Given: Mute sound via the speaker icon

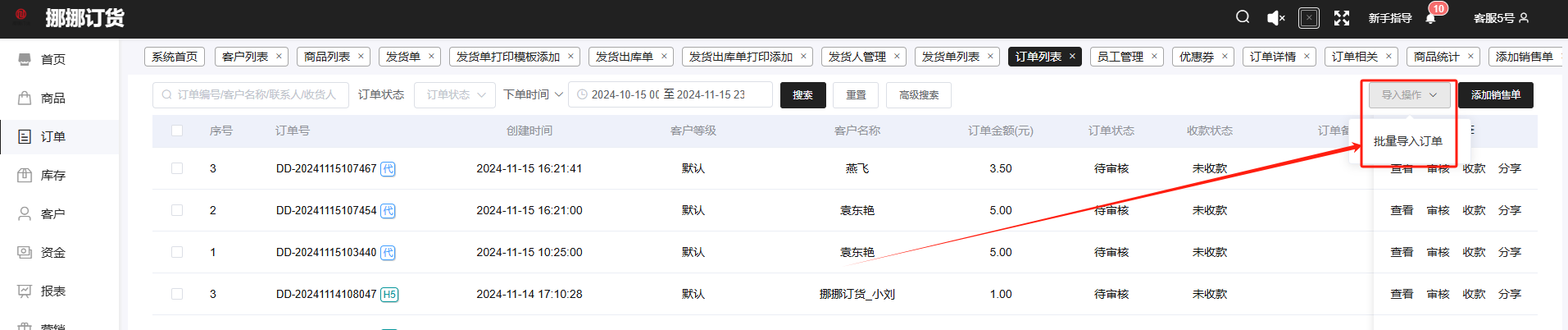Looking at the screenshot, I should pyautogui.click(x=1275, y=18).
